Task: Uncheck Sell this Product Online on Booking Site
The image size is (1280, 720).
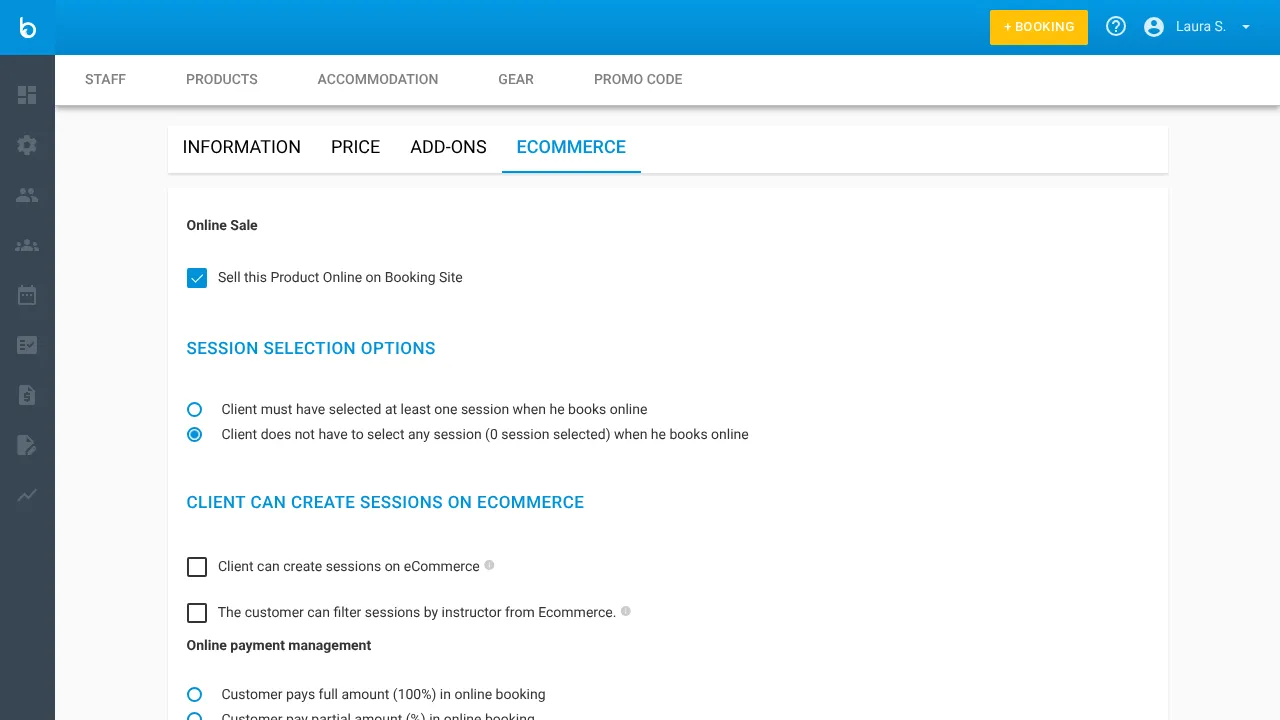Action: 197,278
